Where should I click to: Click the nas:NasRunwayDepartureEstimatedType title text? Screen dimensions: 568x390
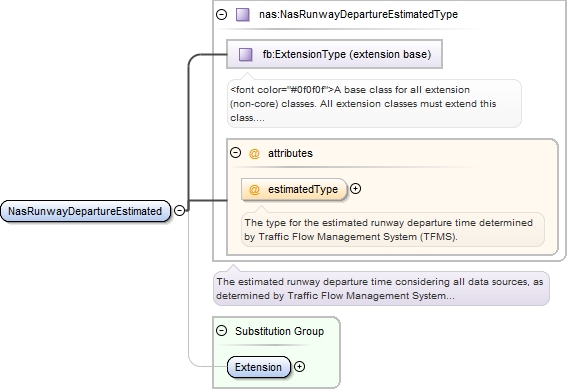(358, 14)
